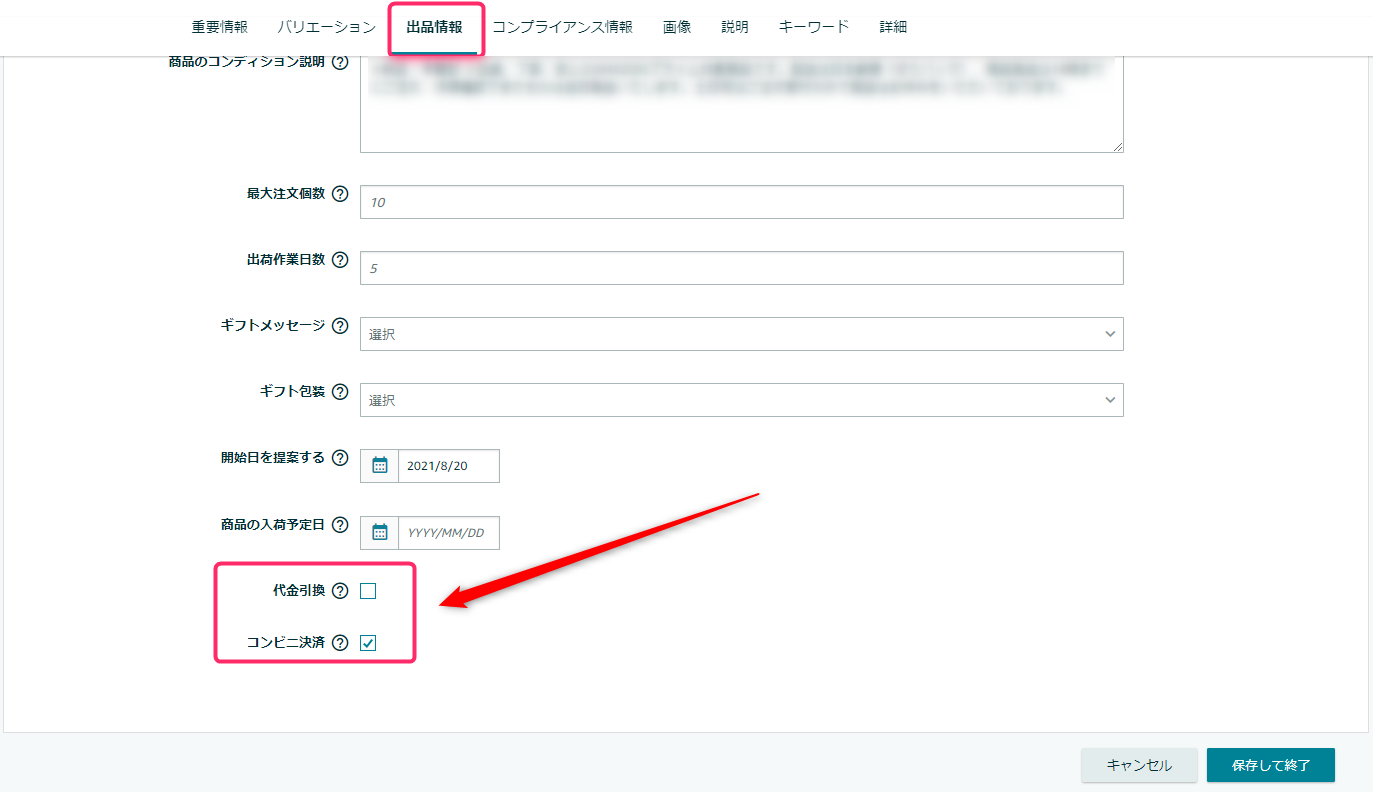Click the キャンセル button
Screen dimensions: 1373x792
(x=1139, y=765)
